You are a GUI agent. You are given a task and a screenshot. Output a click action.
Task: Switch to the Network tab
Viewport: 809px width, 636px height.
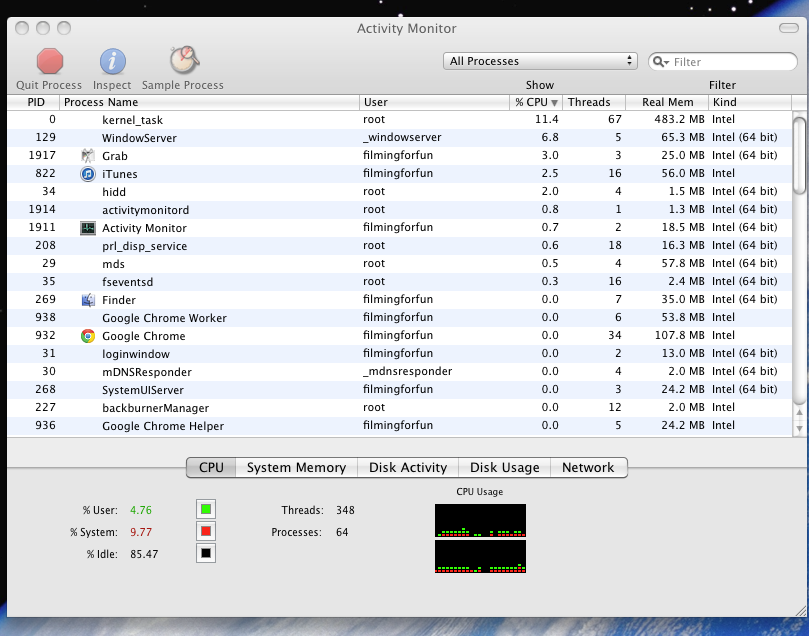[588, 467]
